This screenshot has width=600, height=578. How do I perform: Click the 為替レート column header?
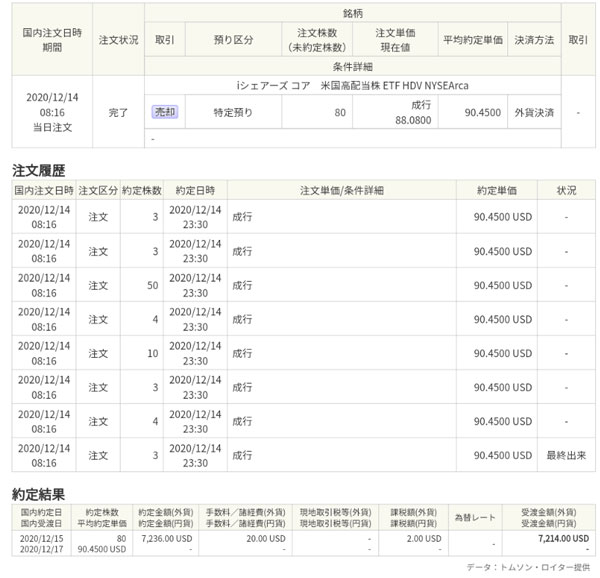(474, 517)
